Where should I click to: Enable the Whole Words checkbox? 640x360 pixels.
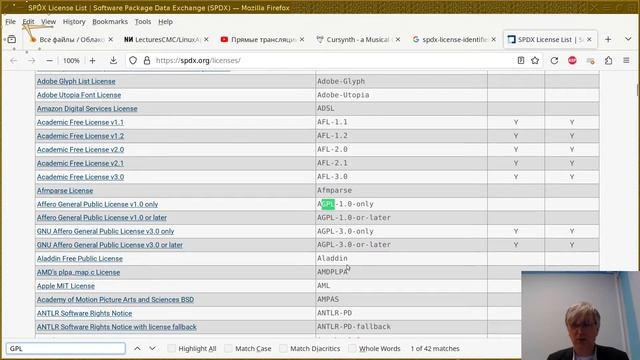coord(352,349)
